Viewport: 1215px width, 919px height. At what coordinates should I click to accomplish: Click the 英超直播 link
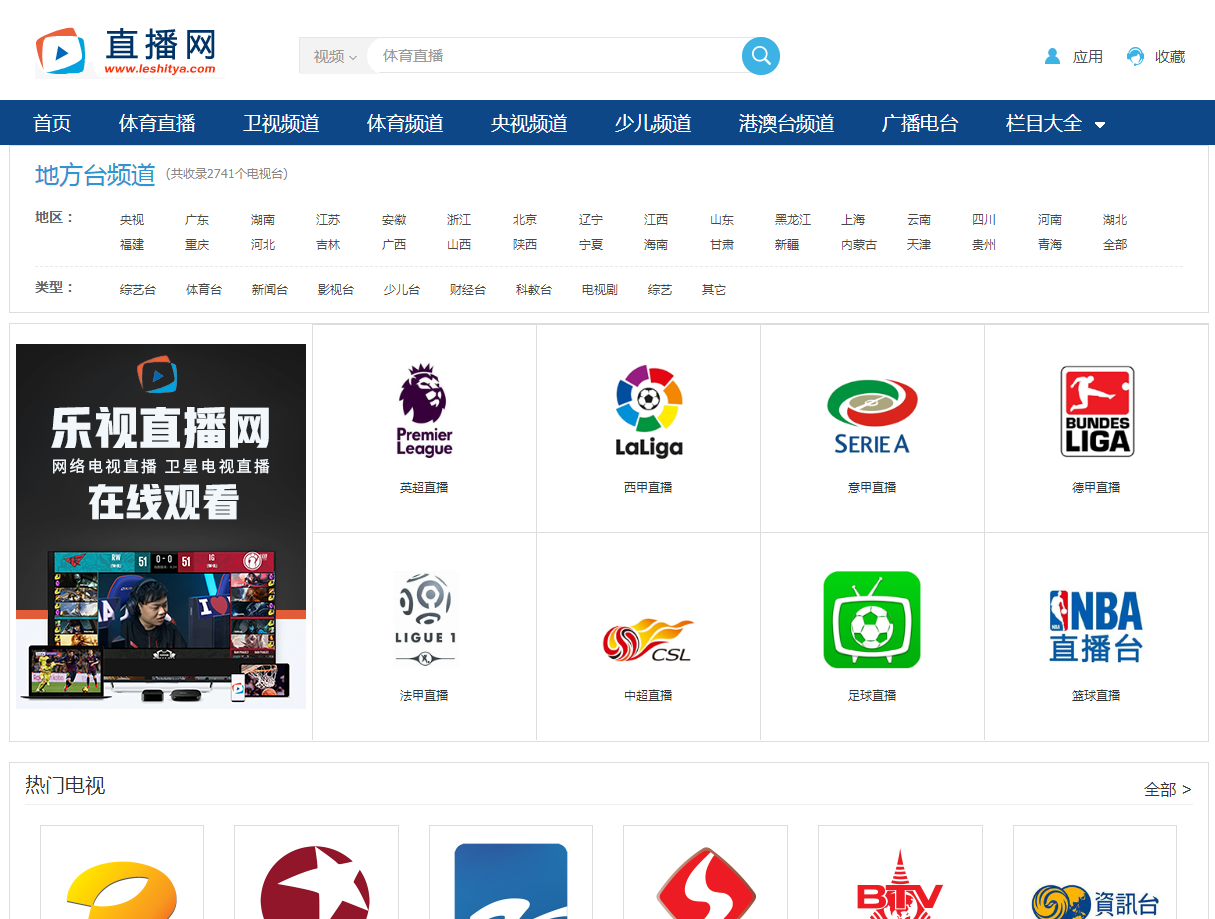coord(424,487)
